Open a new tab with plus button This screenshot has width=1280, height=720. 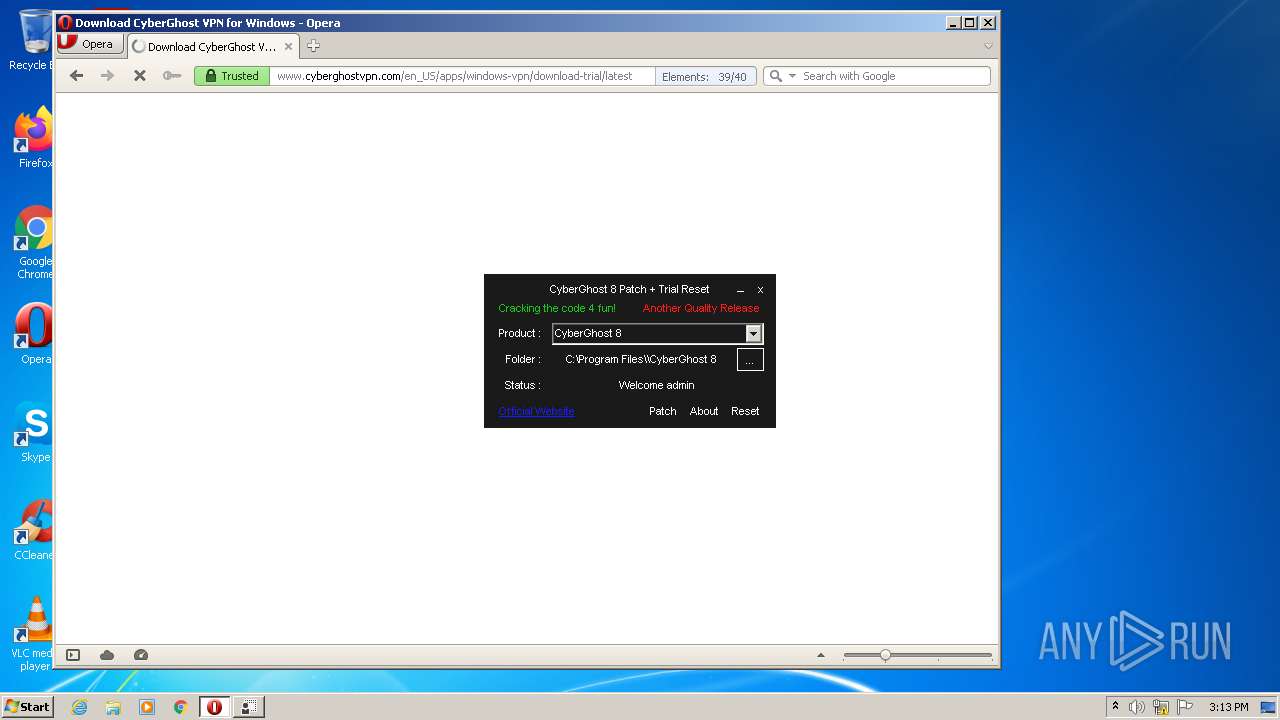click(x=313, y=46)
